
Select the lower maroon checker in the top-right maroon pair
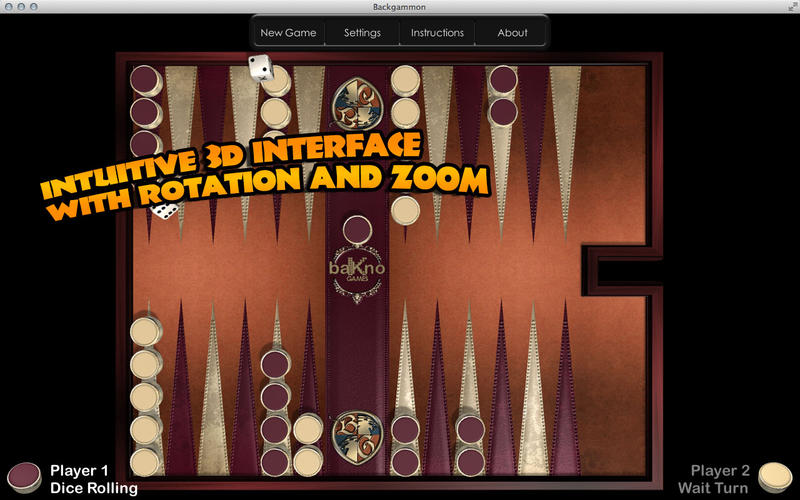pyautogui.click(x=504, y=112)
